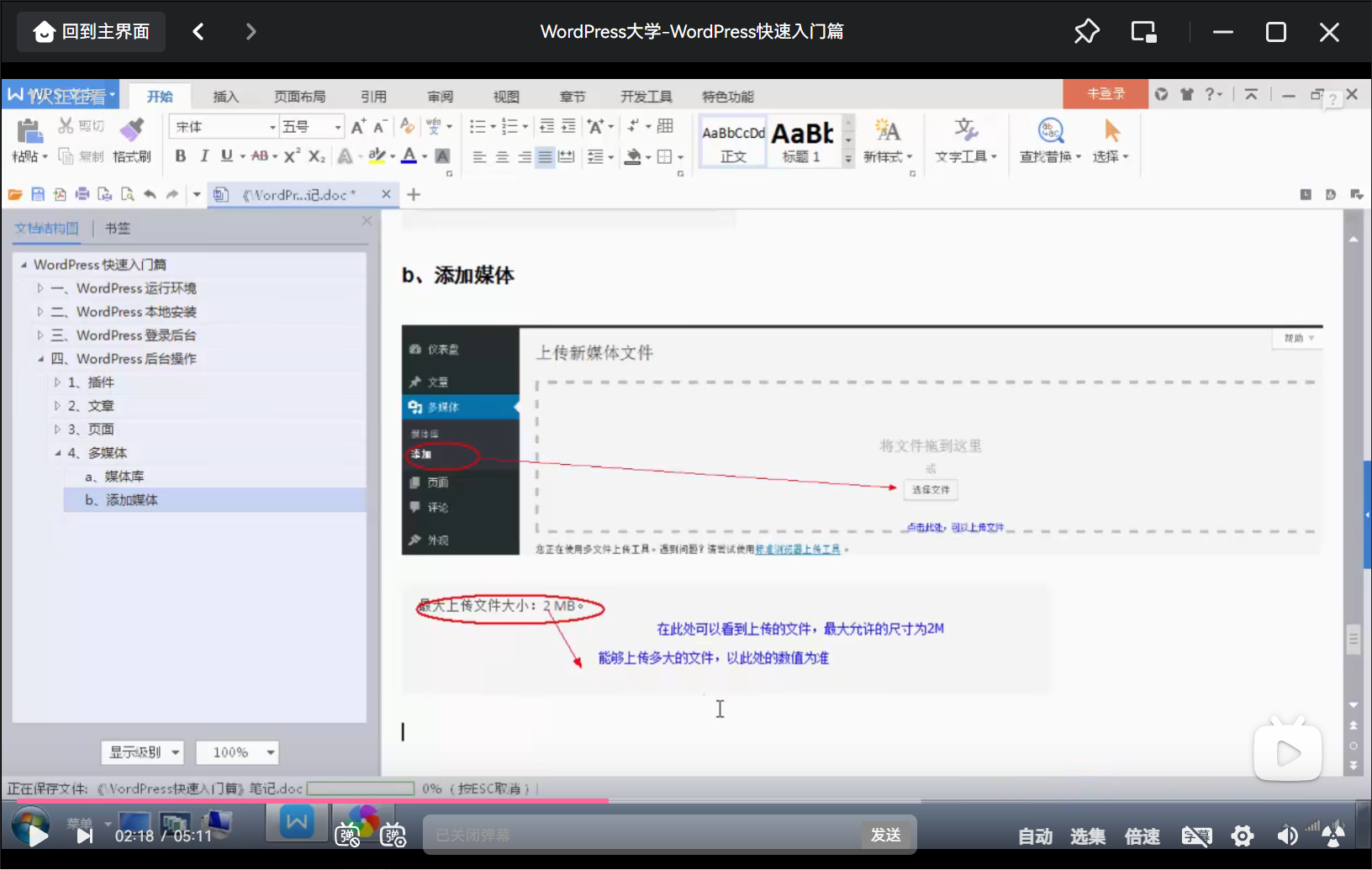Click the save disk icon in quick toolbar
This screenshot has height=870, width=1372.
pos(38,195)
